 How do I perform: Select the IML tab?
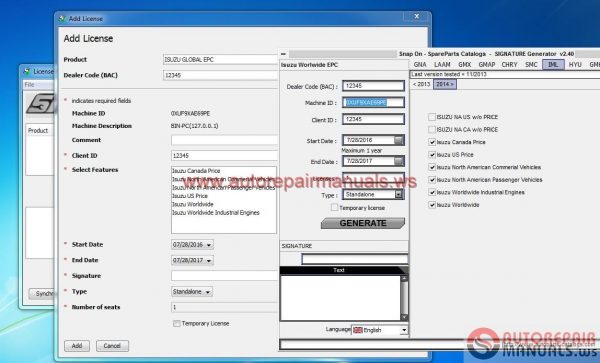pyautogui.click(x=553, y=65)
